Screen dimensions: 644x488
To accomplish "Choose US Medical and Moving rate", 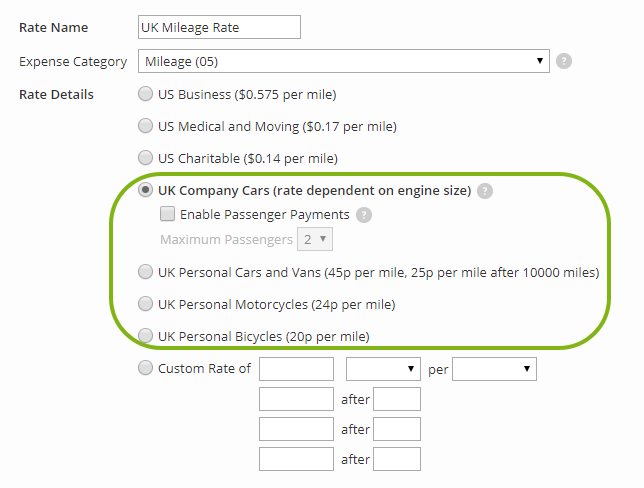I will [x=146, y=127].
